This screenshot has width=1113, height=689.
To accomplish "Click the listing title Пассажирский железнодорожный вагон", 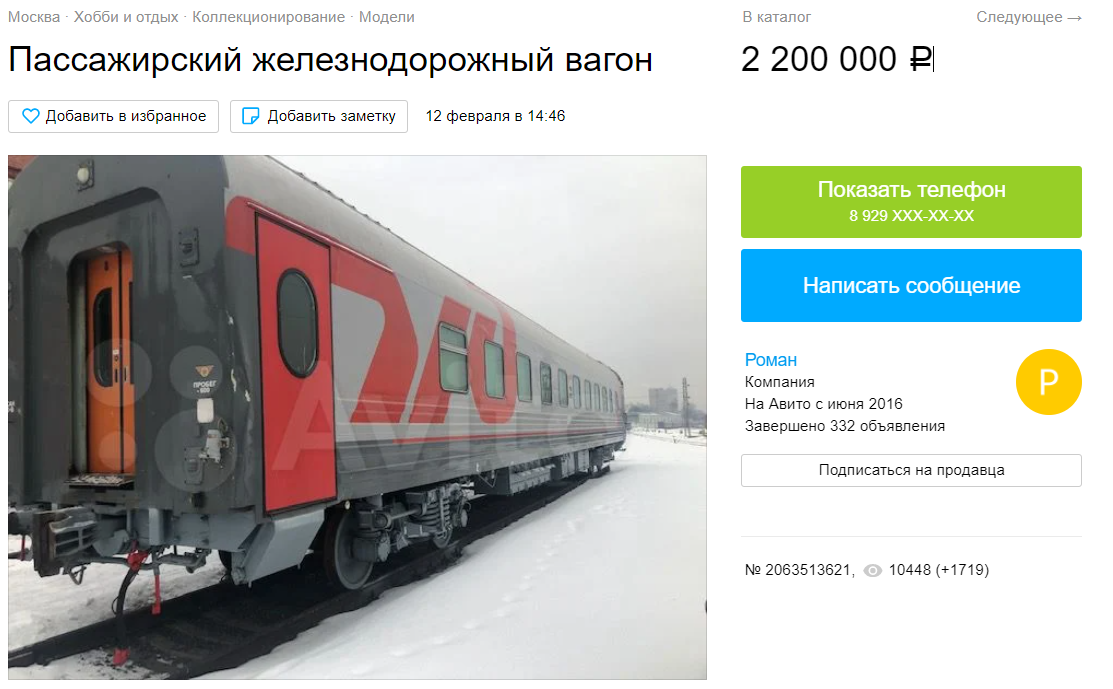I will pos(331,60).
